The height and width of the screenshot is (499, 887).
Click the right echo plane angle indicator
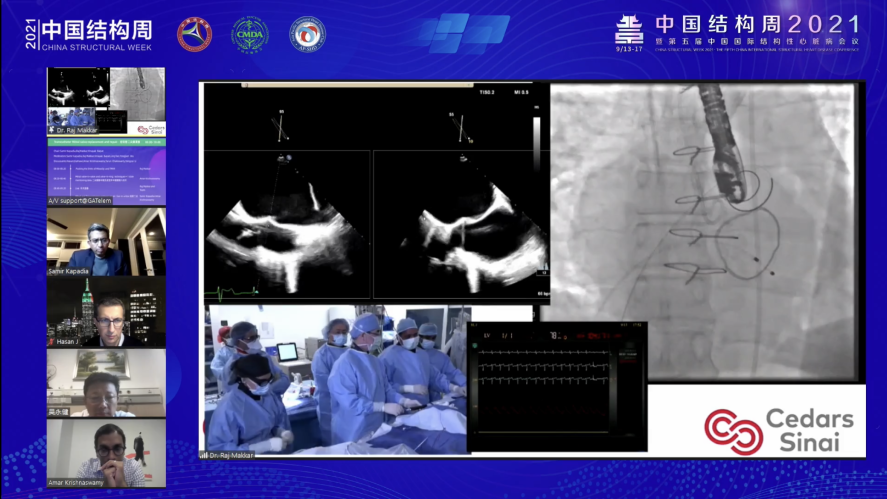tap(462, 128)
